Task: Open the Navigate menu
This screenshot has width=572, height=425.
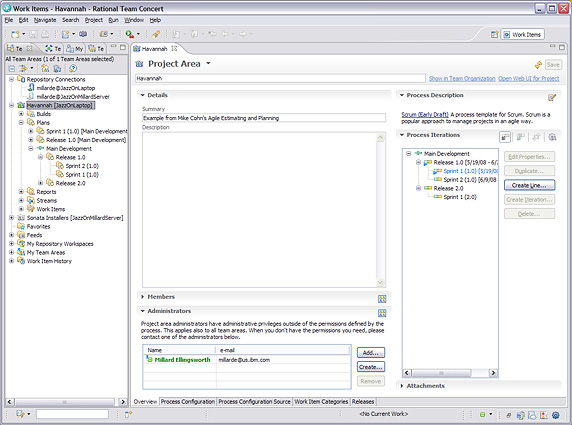Action: tap(45, 20)
